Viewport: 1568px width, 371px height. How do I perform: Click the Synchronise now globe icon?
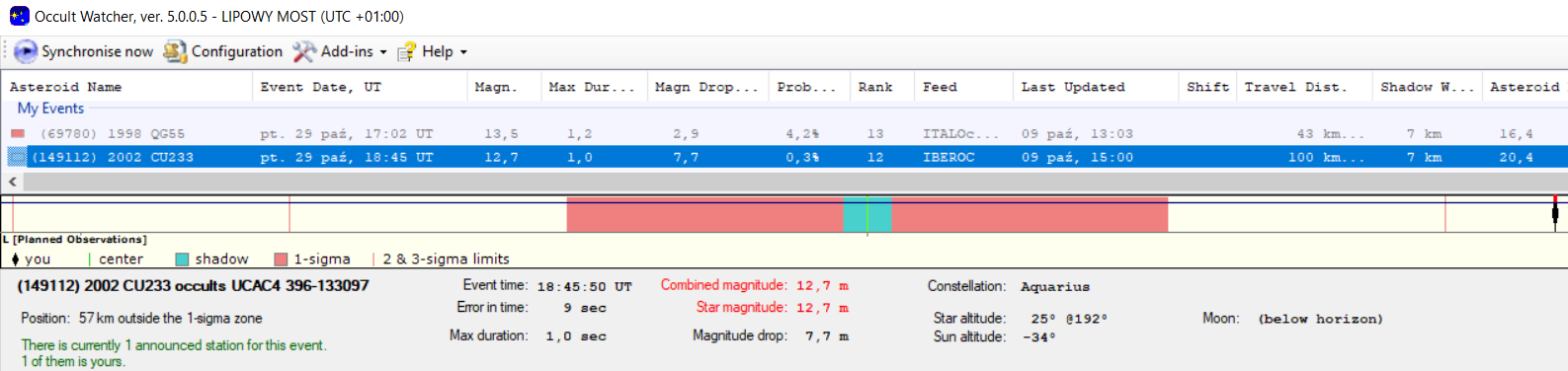pyautogui.click(x=26, y=51)
